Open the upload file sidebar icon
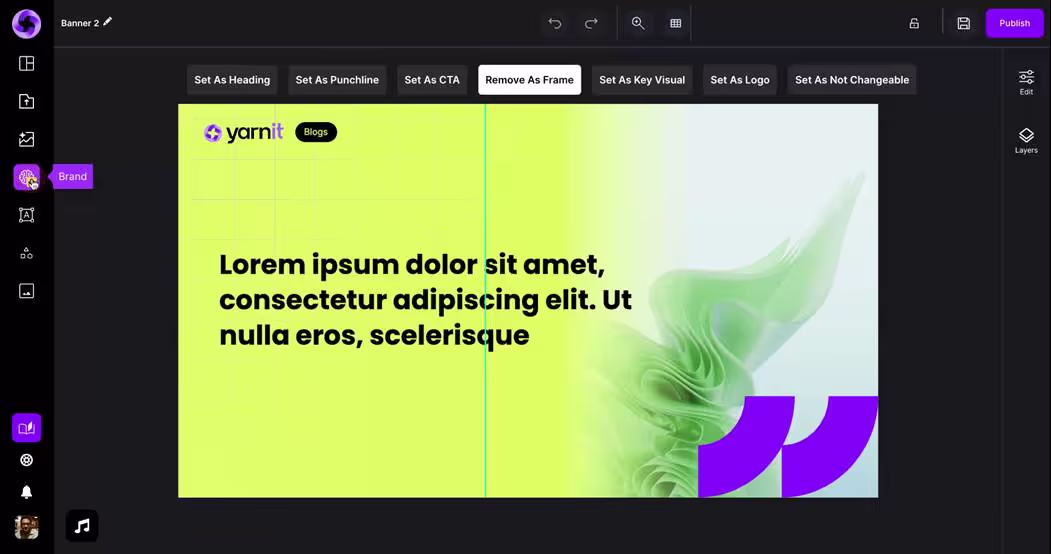 pyautogui.click(x=27, y=101)
